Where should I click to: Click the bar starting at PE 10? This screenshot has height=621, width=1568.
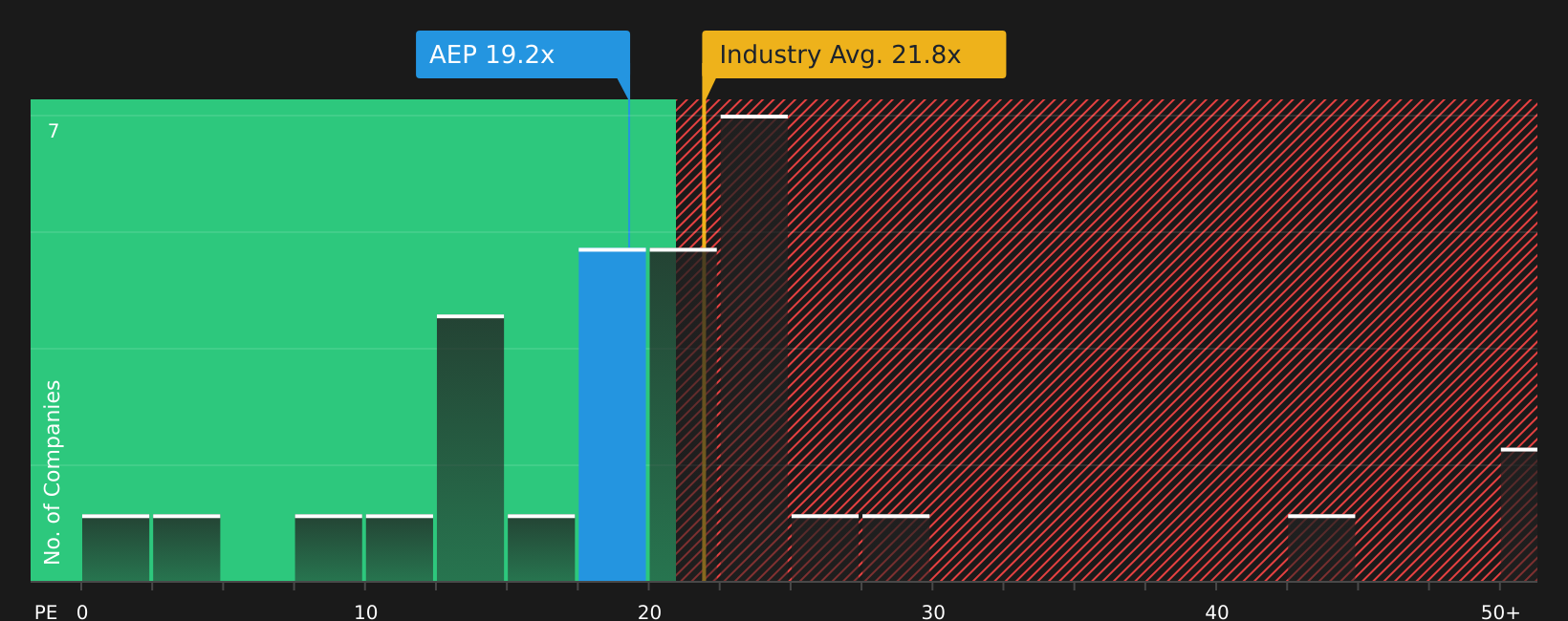click(400, 547)
